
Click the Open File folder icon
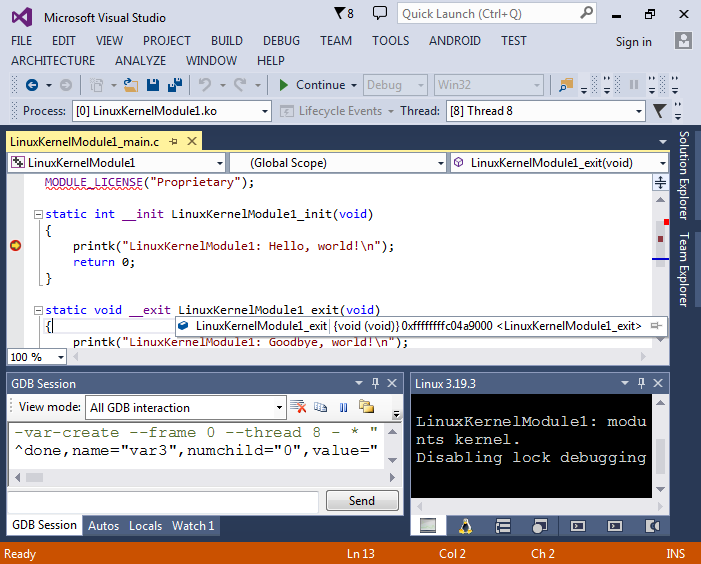[x=131, y=85]
